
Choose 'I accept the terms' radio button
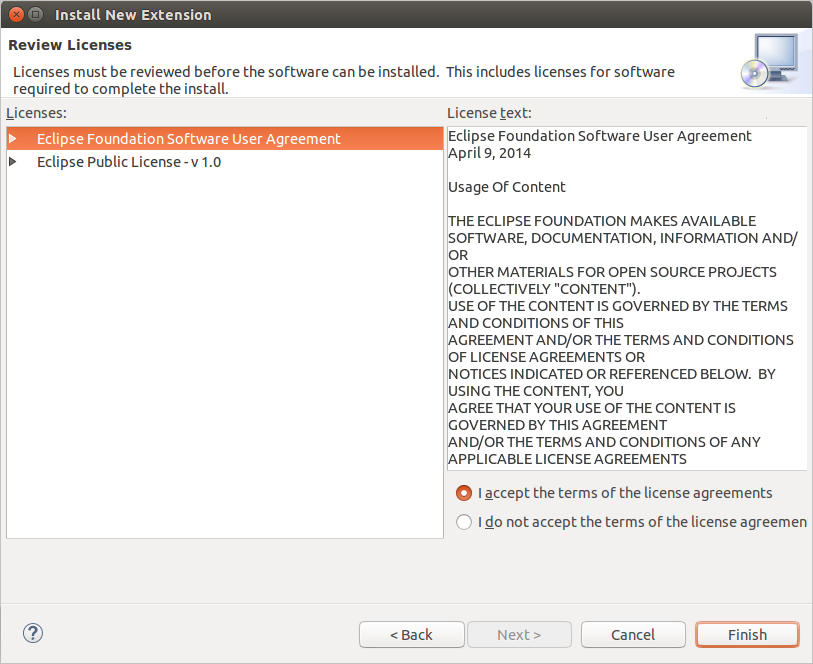464,493
